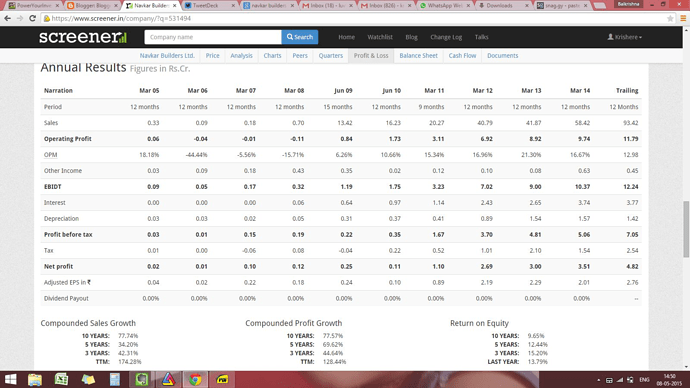Click the Dividend Payout row label

tap(66, 298)
